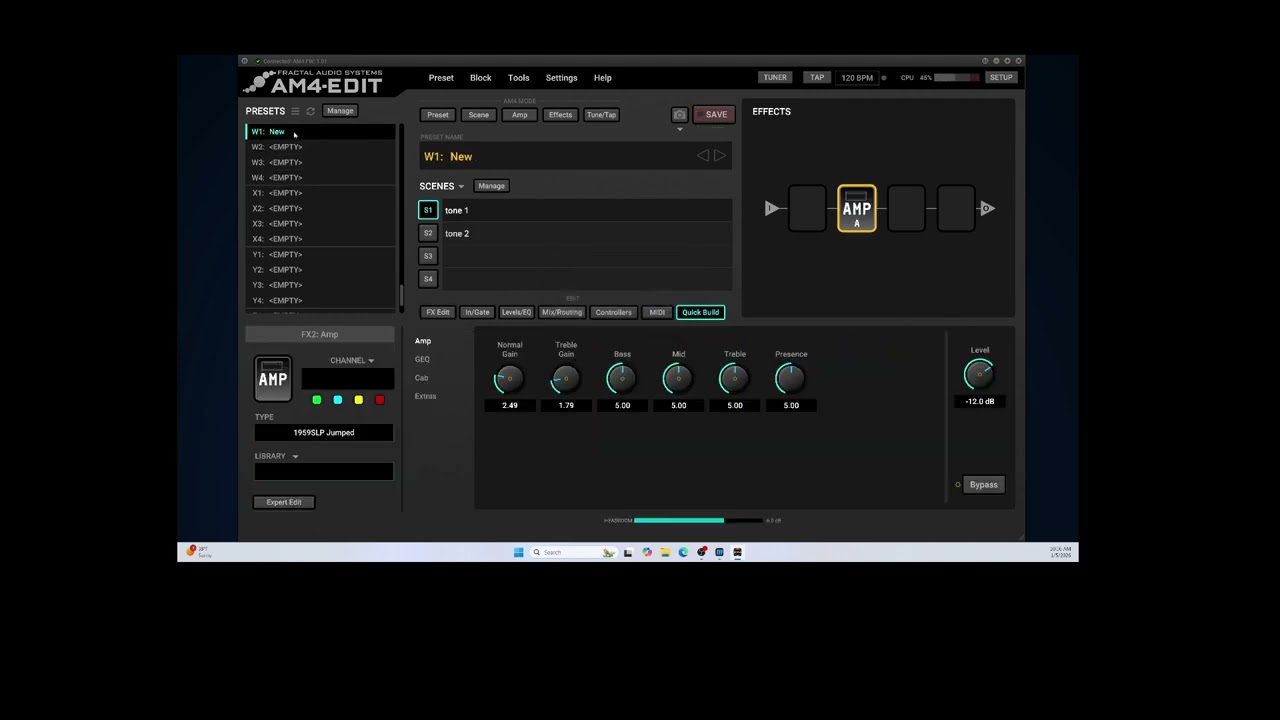Select the green channel indicator
Viewport: 1280px width, 720px height.
[x=317, y=400]
